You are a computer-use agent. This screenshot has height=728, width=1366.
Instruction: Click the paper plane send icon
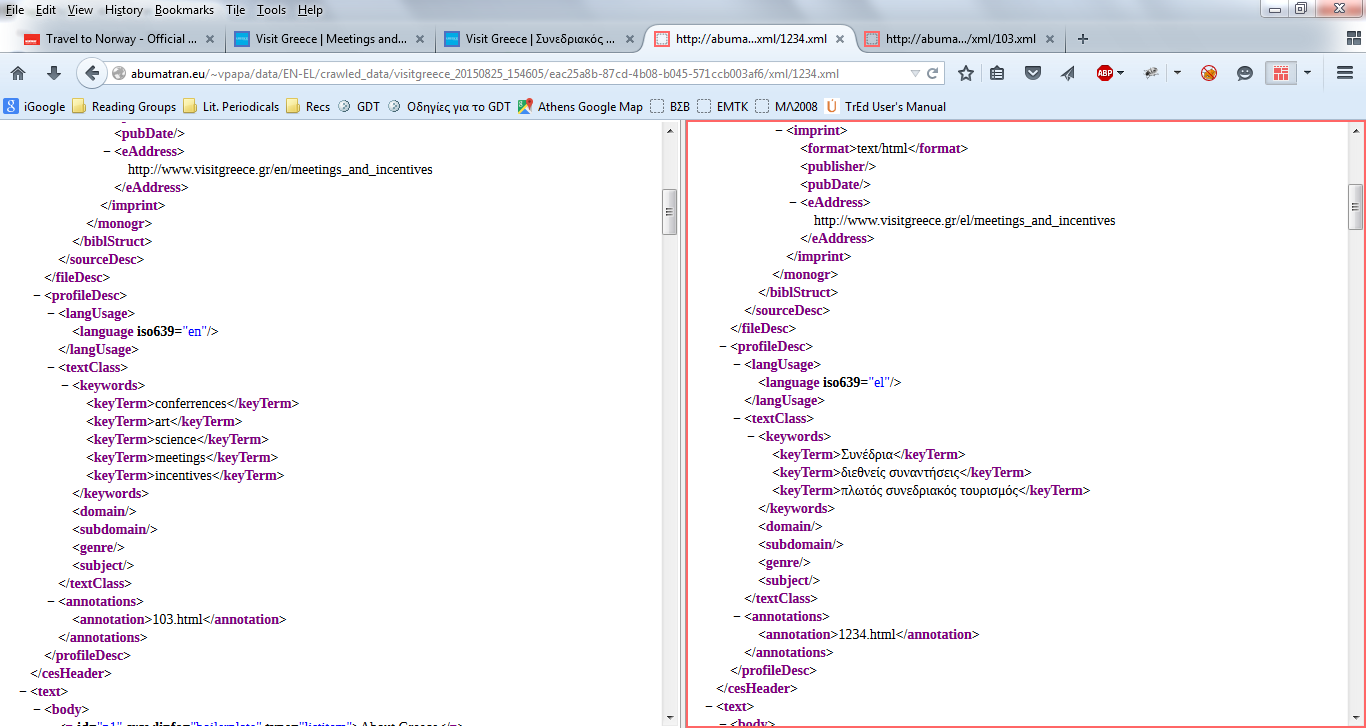click(1067, 73)
